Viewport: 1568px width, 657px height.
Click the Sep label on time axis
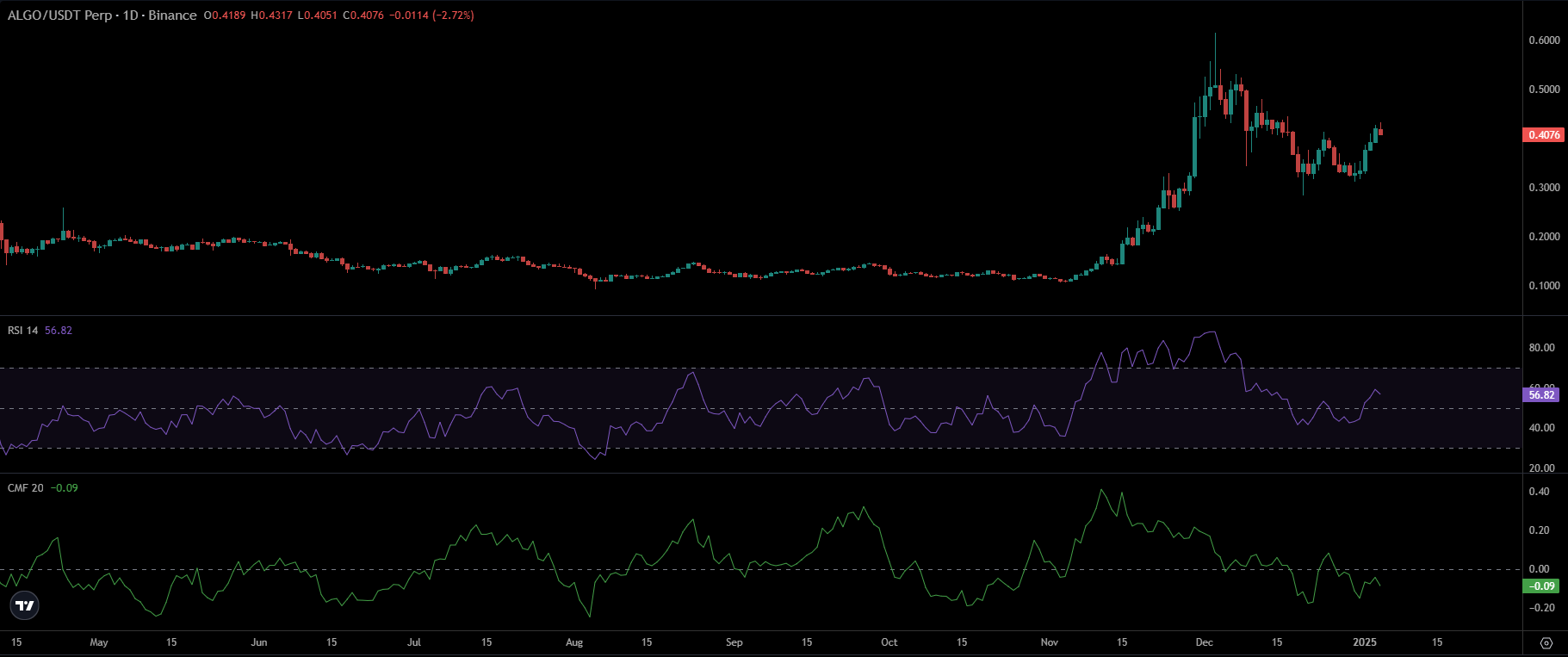tap(734, 642)
